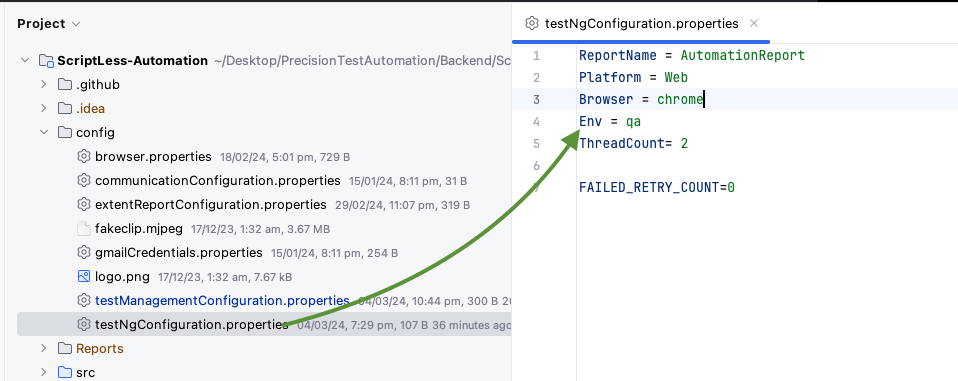Viewport: 958px width, 381px height.
Task: Select testNgConfiguration.properties in the project tree
Action: pyautogui.click(x=264, y=324)
